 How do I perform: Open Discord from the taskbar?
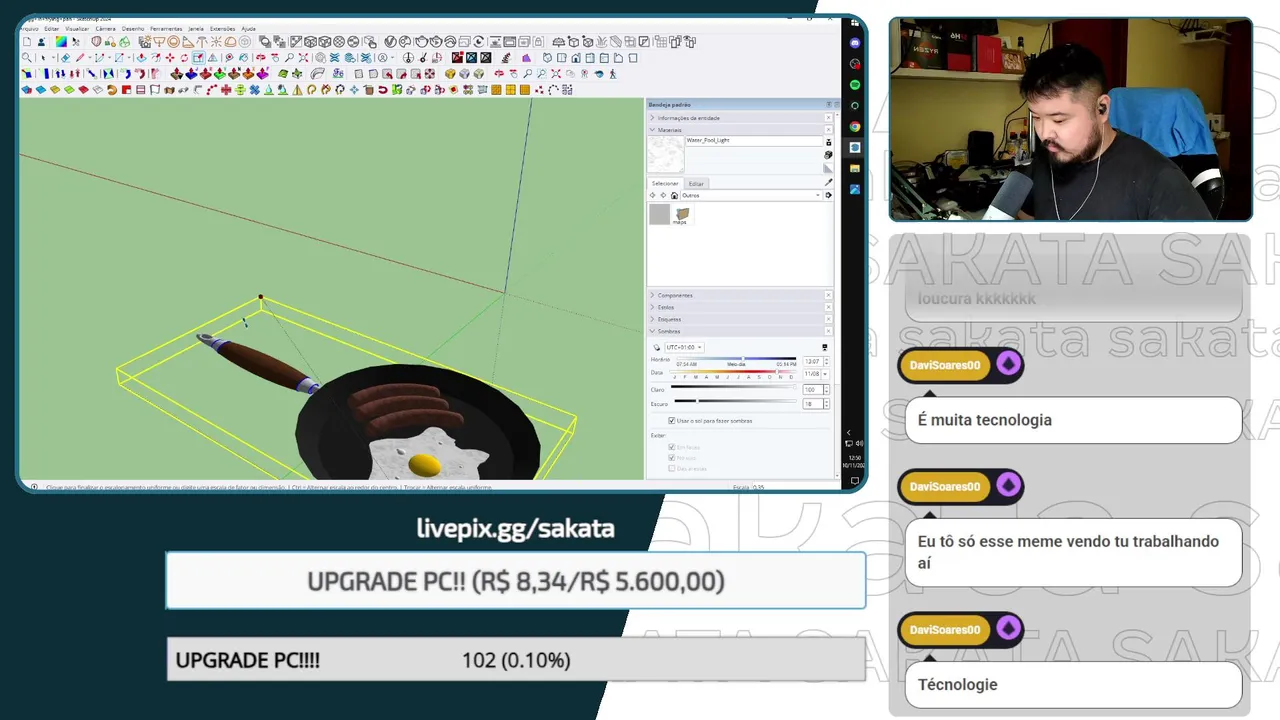(x=855, y=44)
